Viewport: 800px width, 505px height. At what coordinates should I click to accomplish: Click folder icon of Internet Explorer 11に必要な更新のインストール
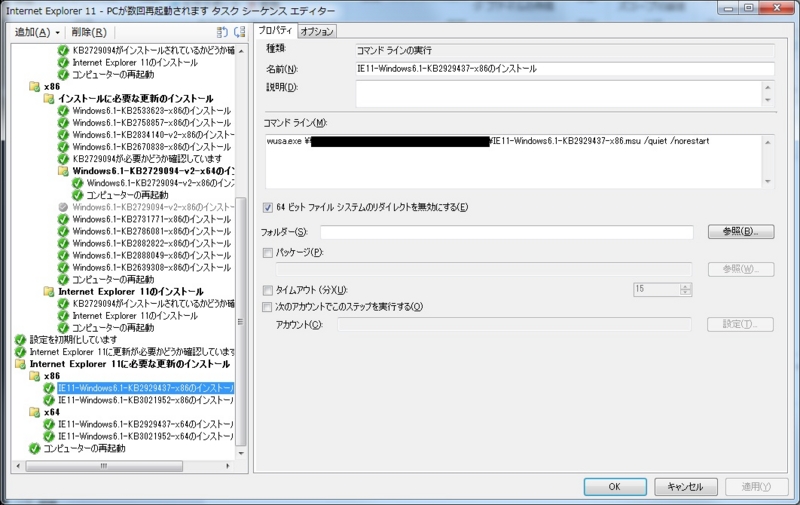pos(20,364)
